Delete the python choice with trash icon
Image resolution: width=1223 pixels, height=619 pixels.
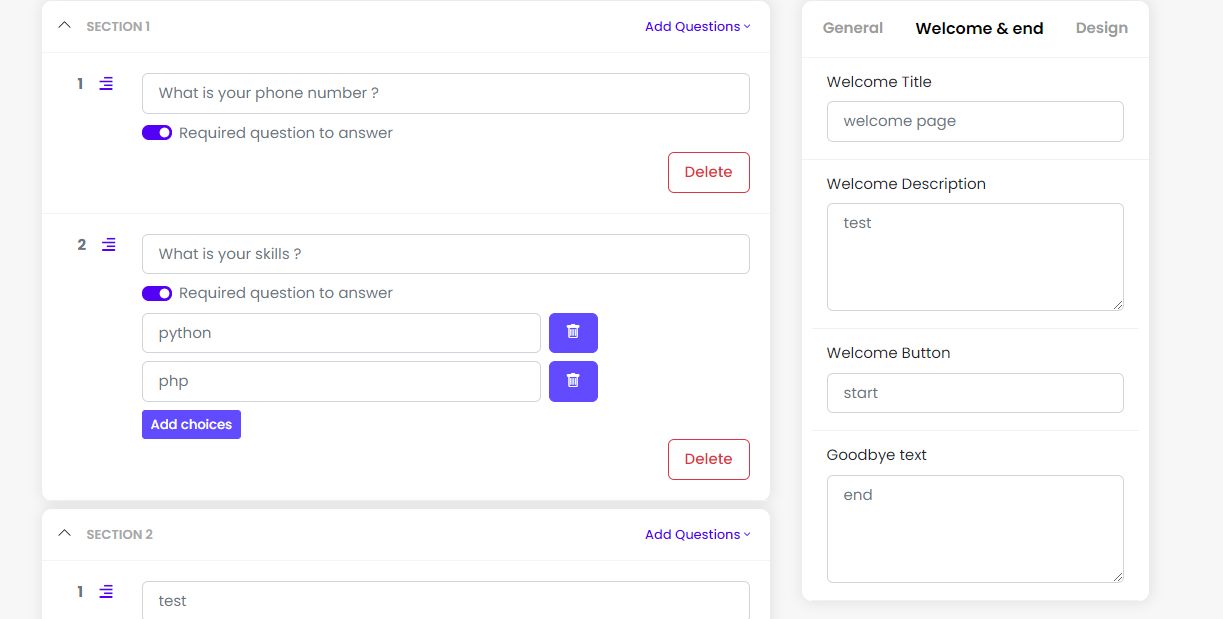573,333
